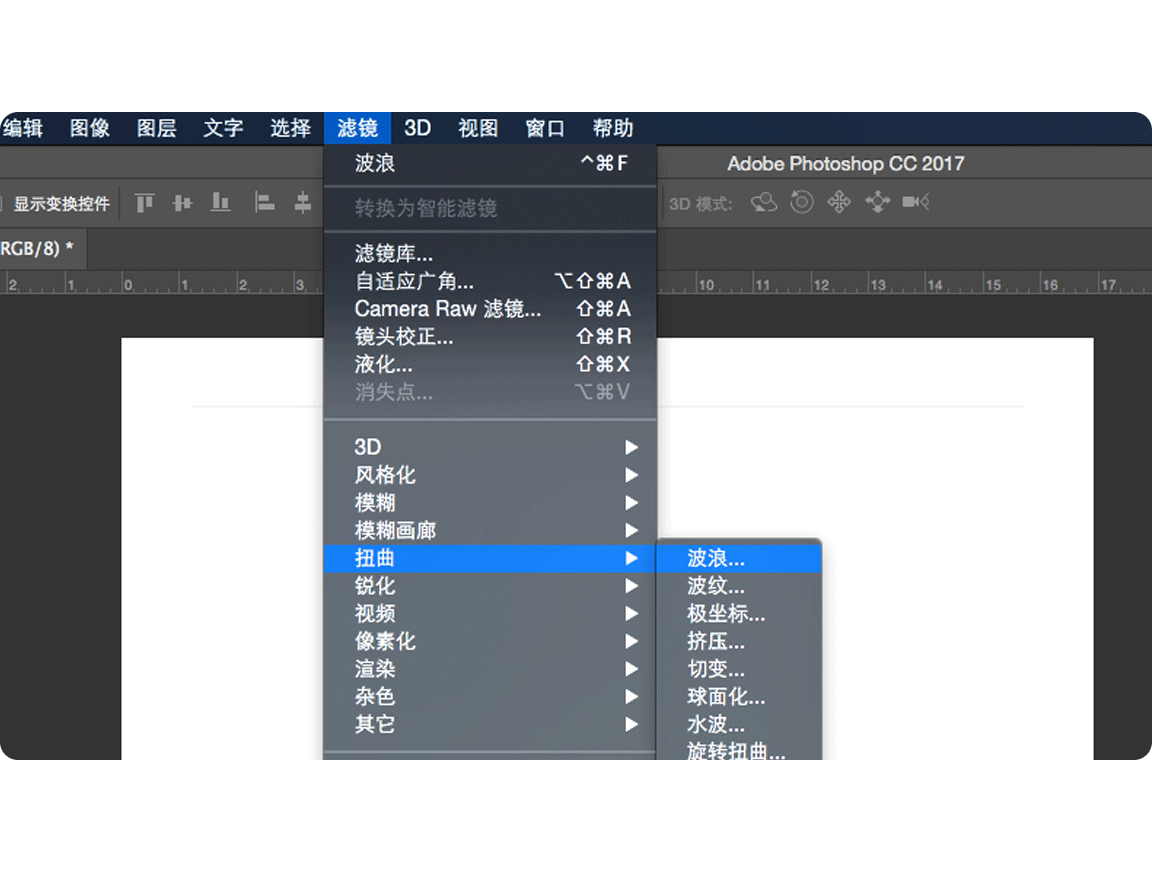Click the align vertical centers icon
The height and width of the screenshot is (872, 1152).
pos(182,202)
